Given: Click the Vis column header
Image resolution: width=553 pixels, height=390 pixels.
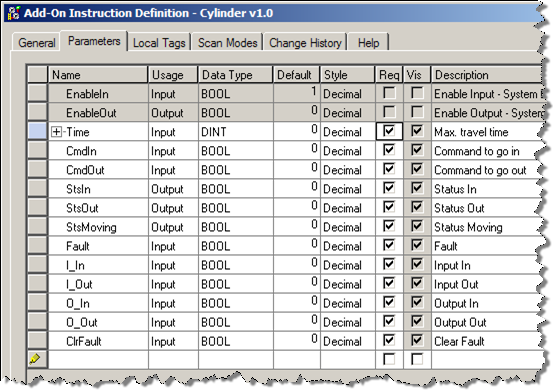Looking at the screenshot, I should point(417,75).
